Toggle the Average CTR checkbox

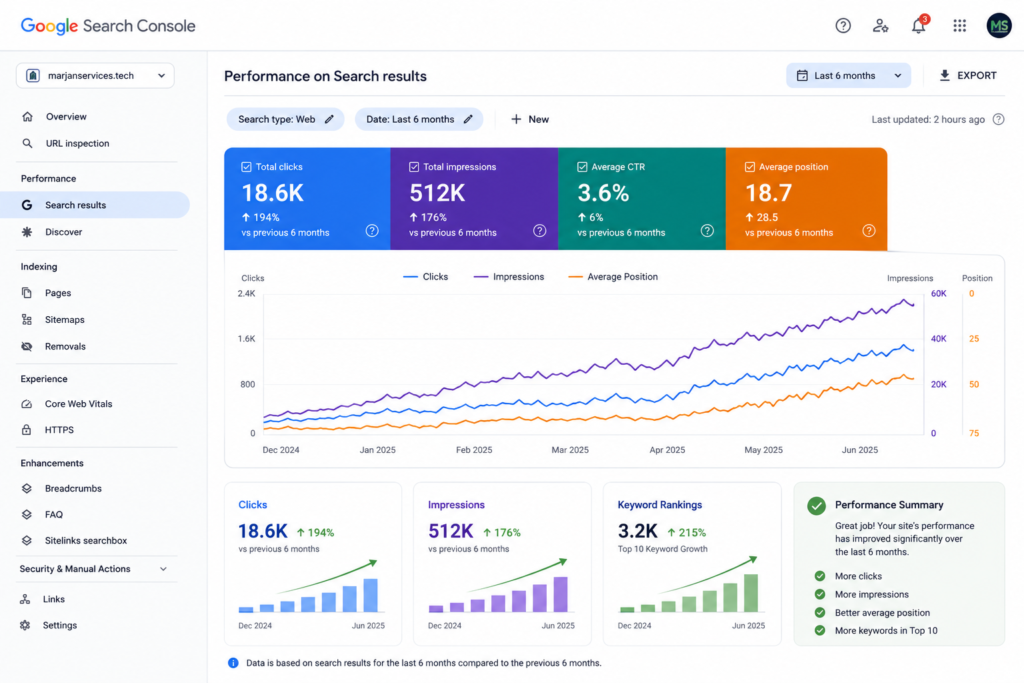(x=582, y=167)
